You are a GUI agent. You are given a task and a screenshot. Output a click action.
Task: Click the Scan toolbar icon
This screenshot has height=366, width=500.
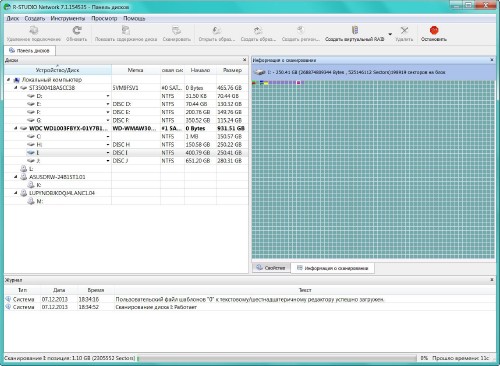[176, 31]
